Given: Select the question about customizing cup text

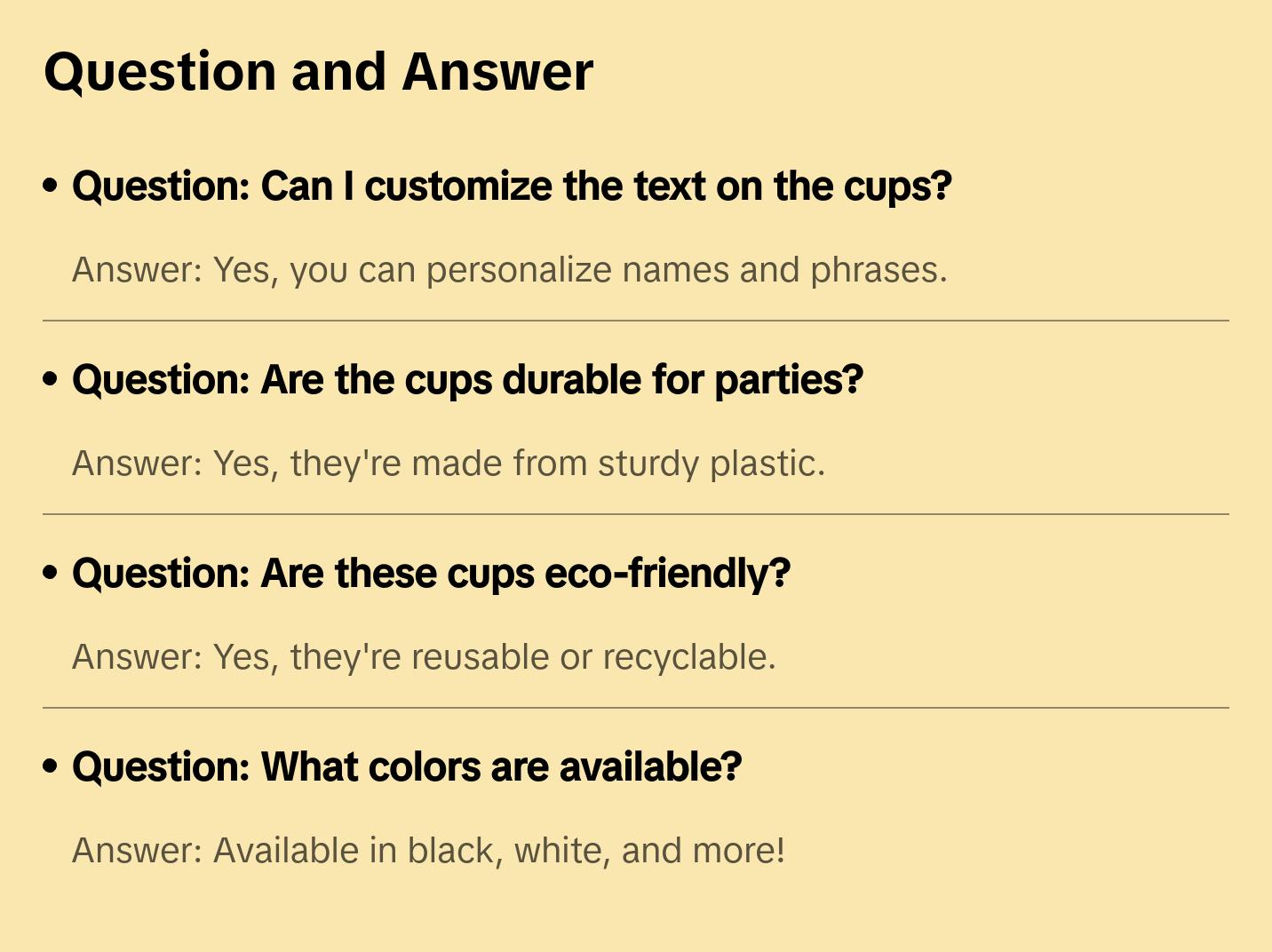Looking at the screenshot, I should (512, 186).
